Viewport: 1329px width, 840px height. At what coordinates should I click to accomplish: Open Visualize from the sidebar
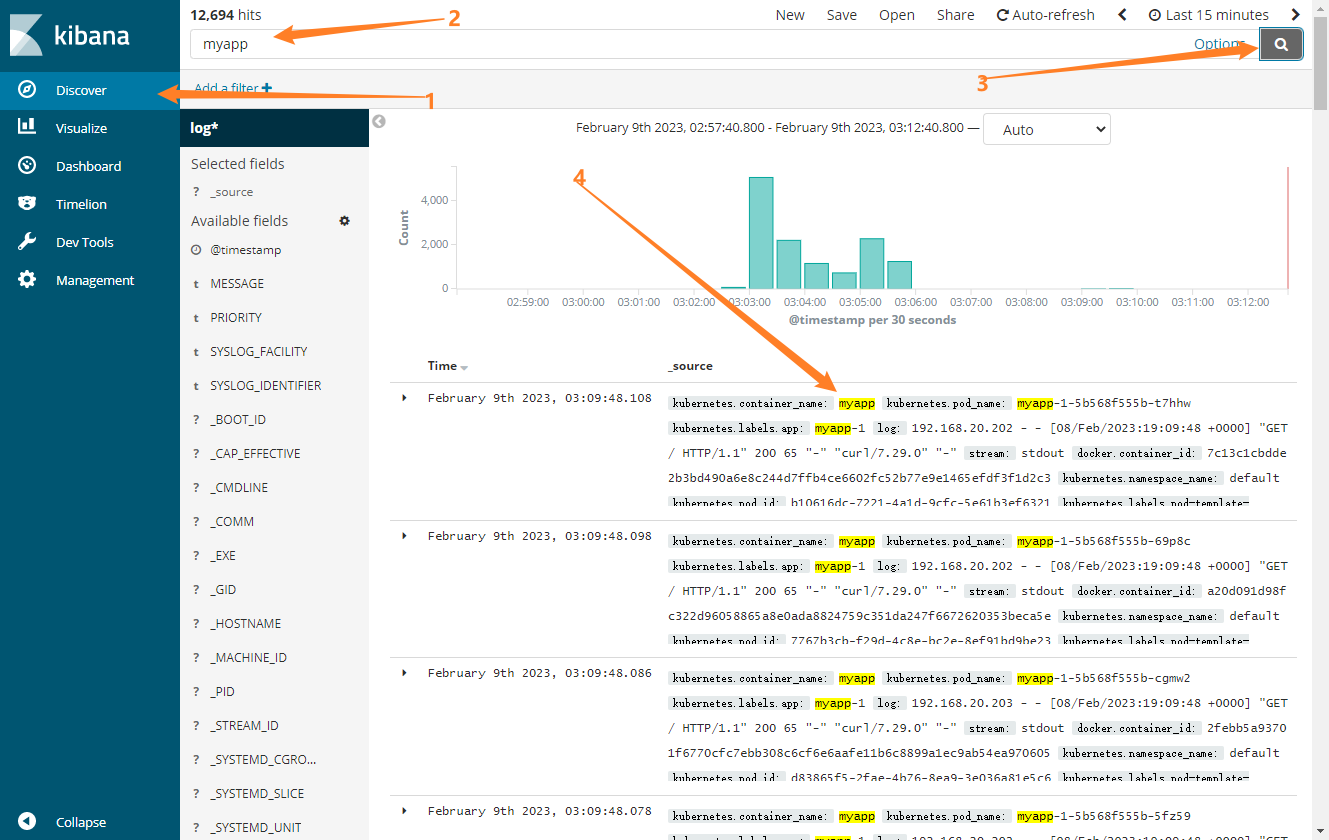click(x=80, y=128)
